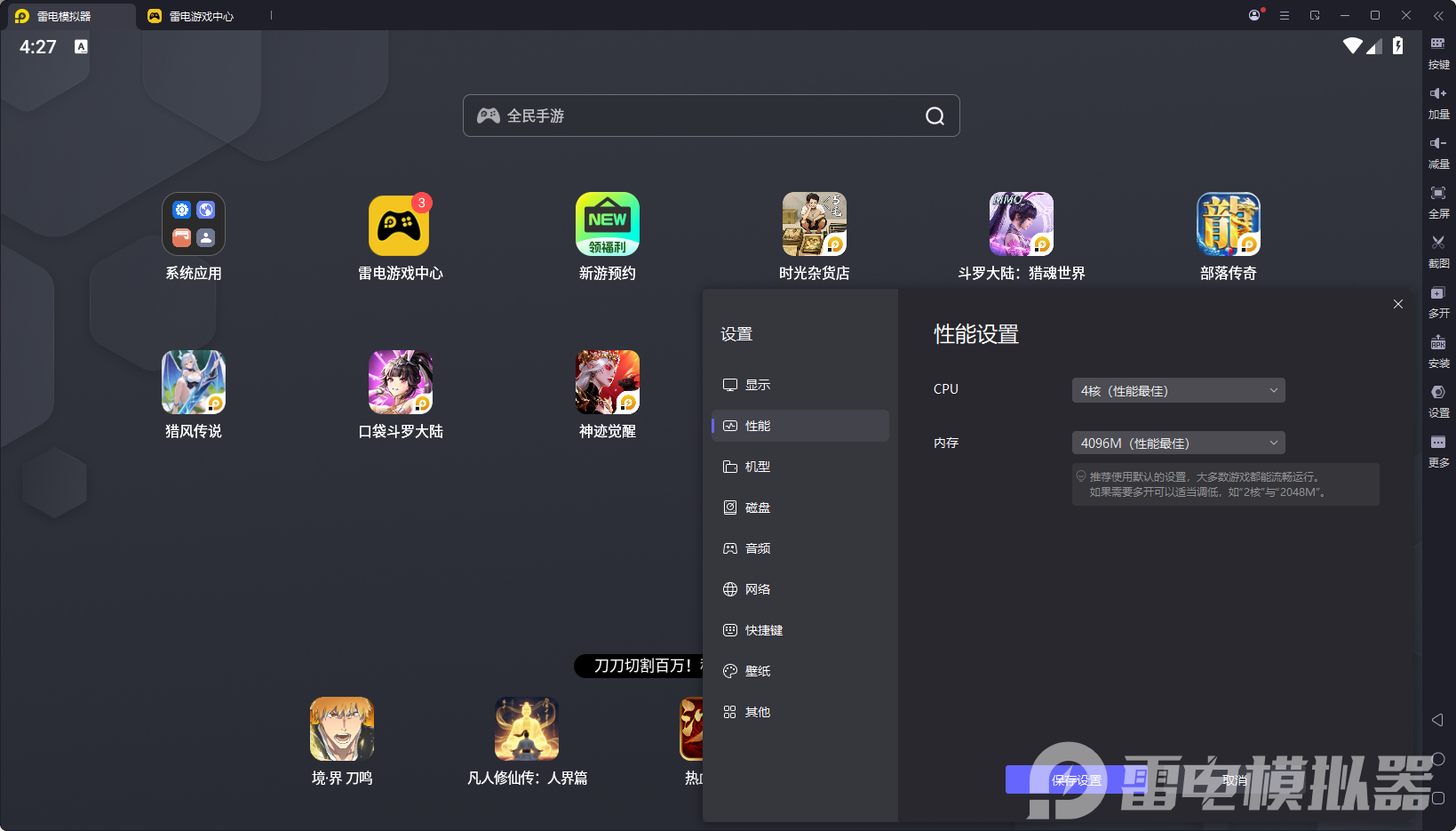Click the 刀刀切割百万 promo banner
Screen dimensions: 1456x831
click(639, 666)
